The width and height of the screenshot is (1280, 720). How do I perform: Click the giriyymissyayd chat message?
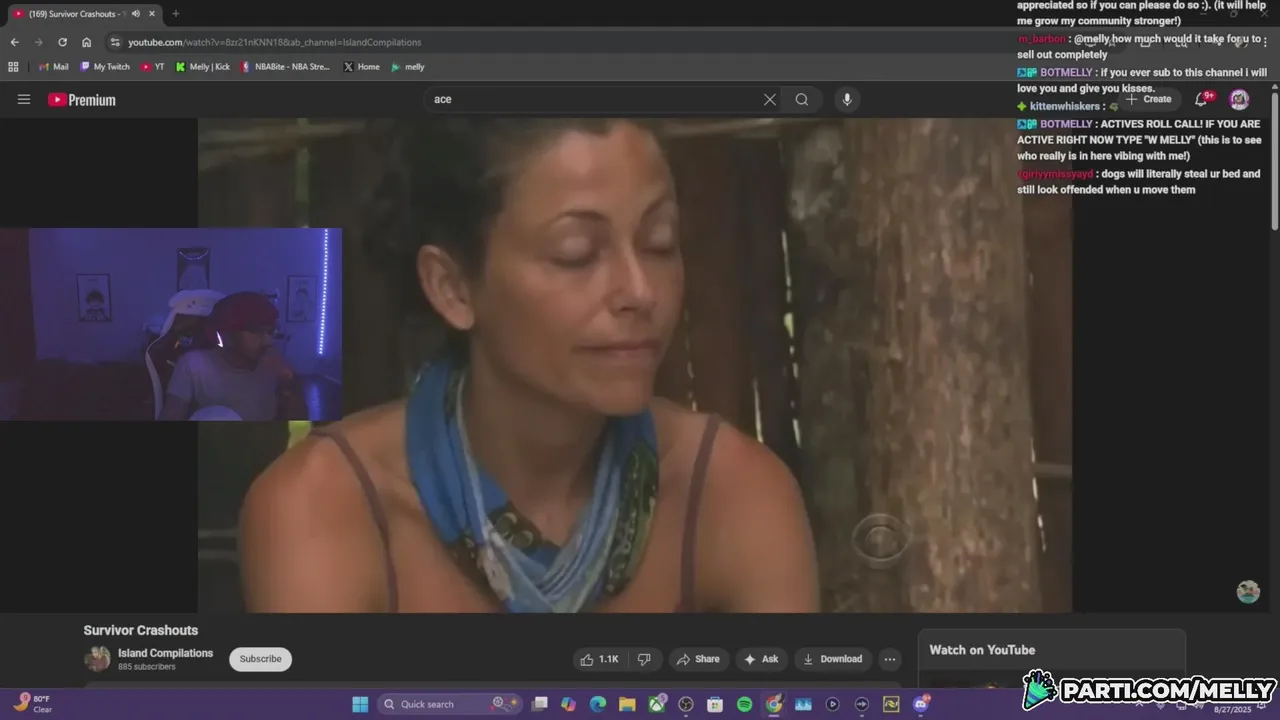[x=1140, y=181]
